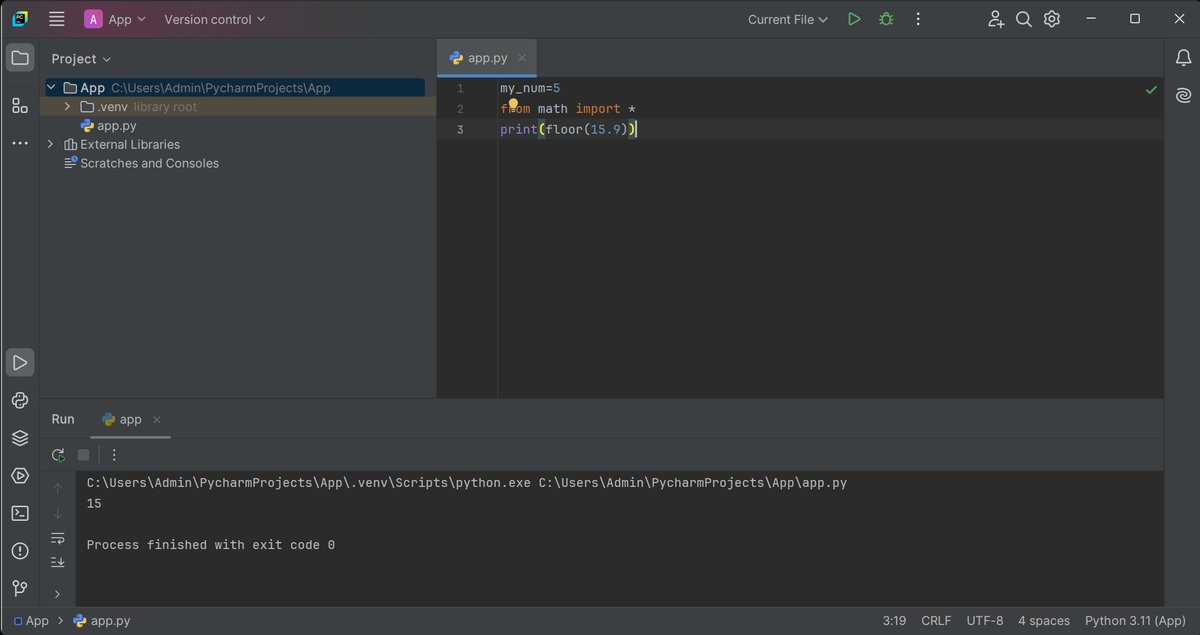This screenshot has height=635, width=1200.
Task: Open Run toolbar more options
Action: [114, 455]
